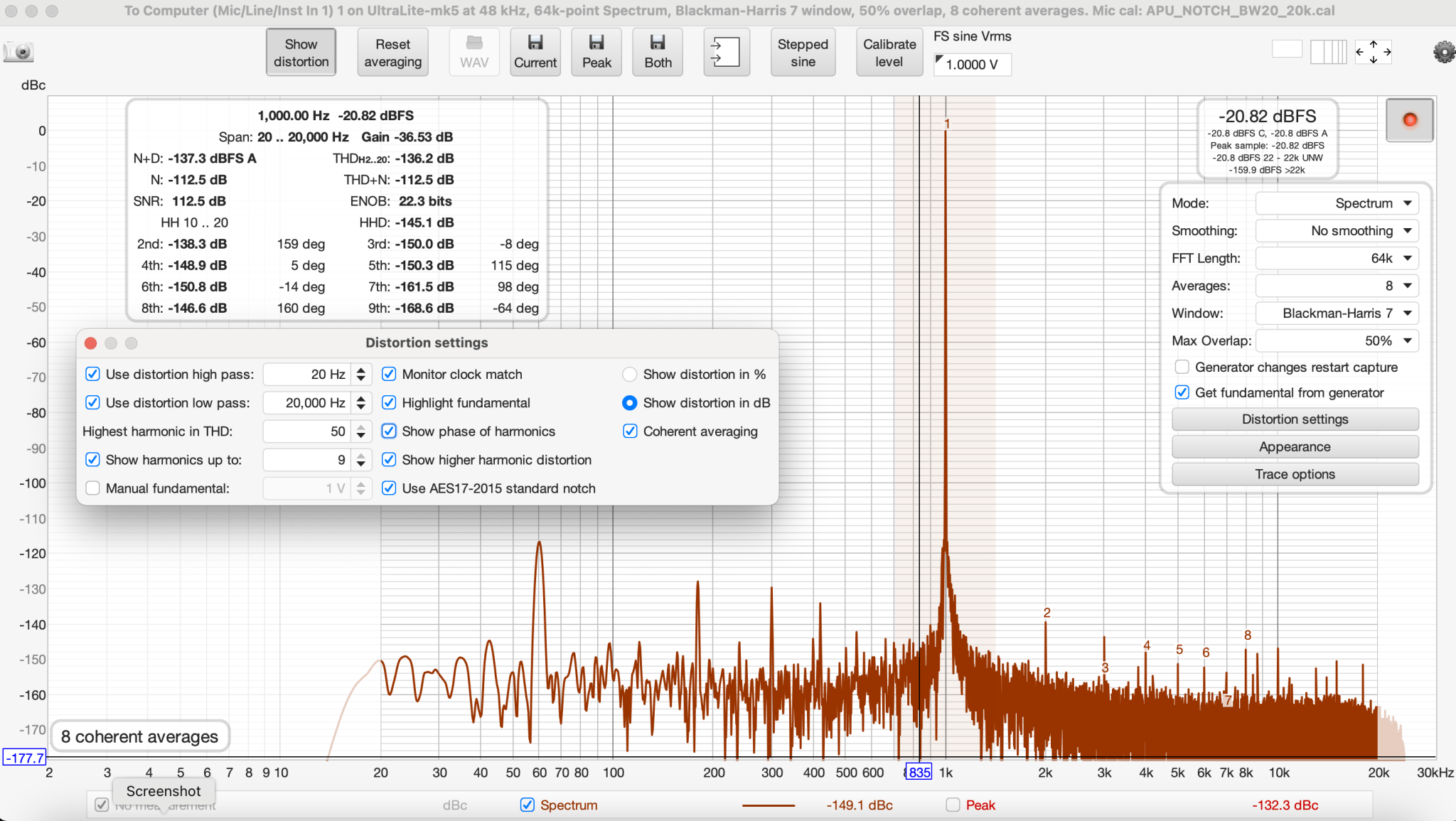Click the -177.7 axis limit box
The height and width of the screenshot is (821, 1456).
[x=25, y=758]
